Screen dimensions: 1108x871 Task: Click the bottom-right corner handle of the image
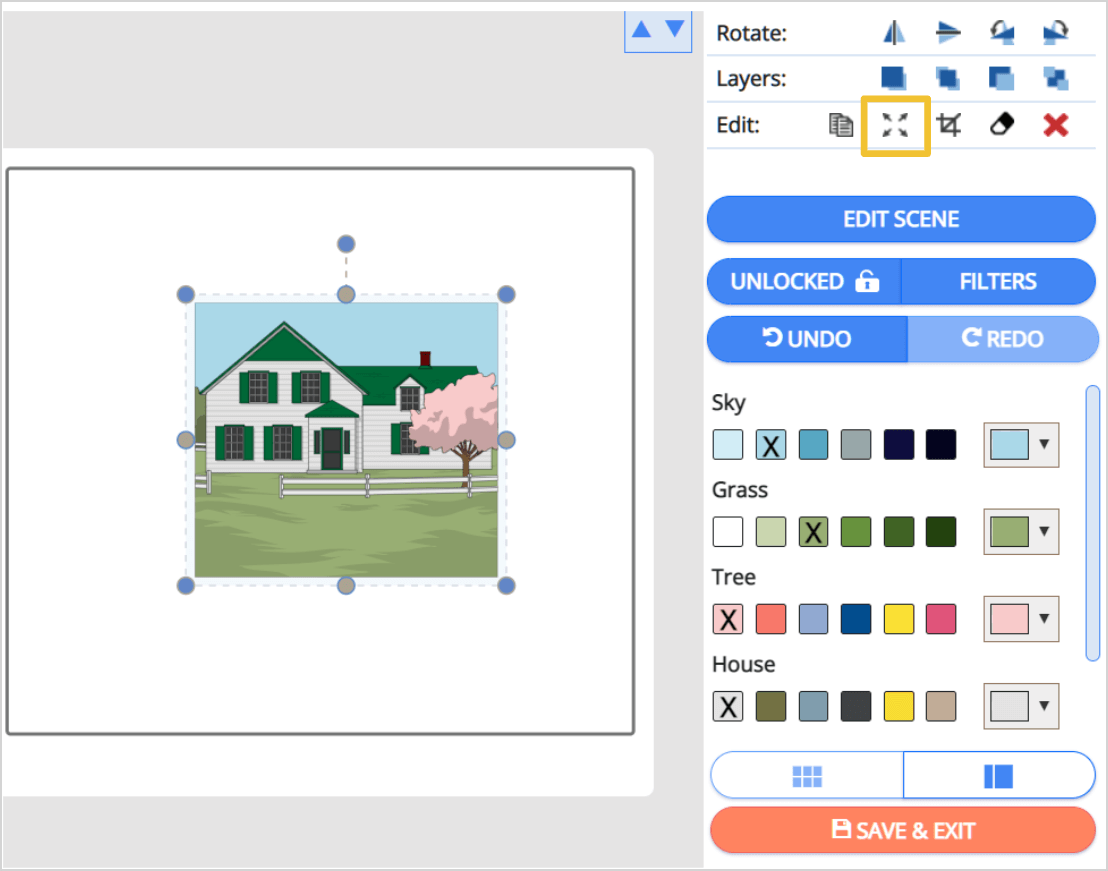(506, 585)
